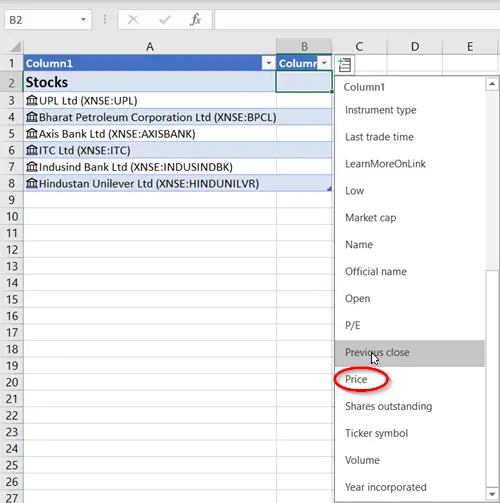
Task: Click the formula bar Enter checkmark icon
Action: (165, 20)
